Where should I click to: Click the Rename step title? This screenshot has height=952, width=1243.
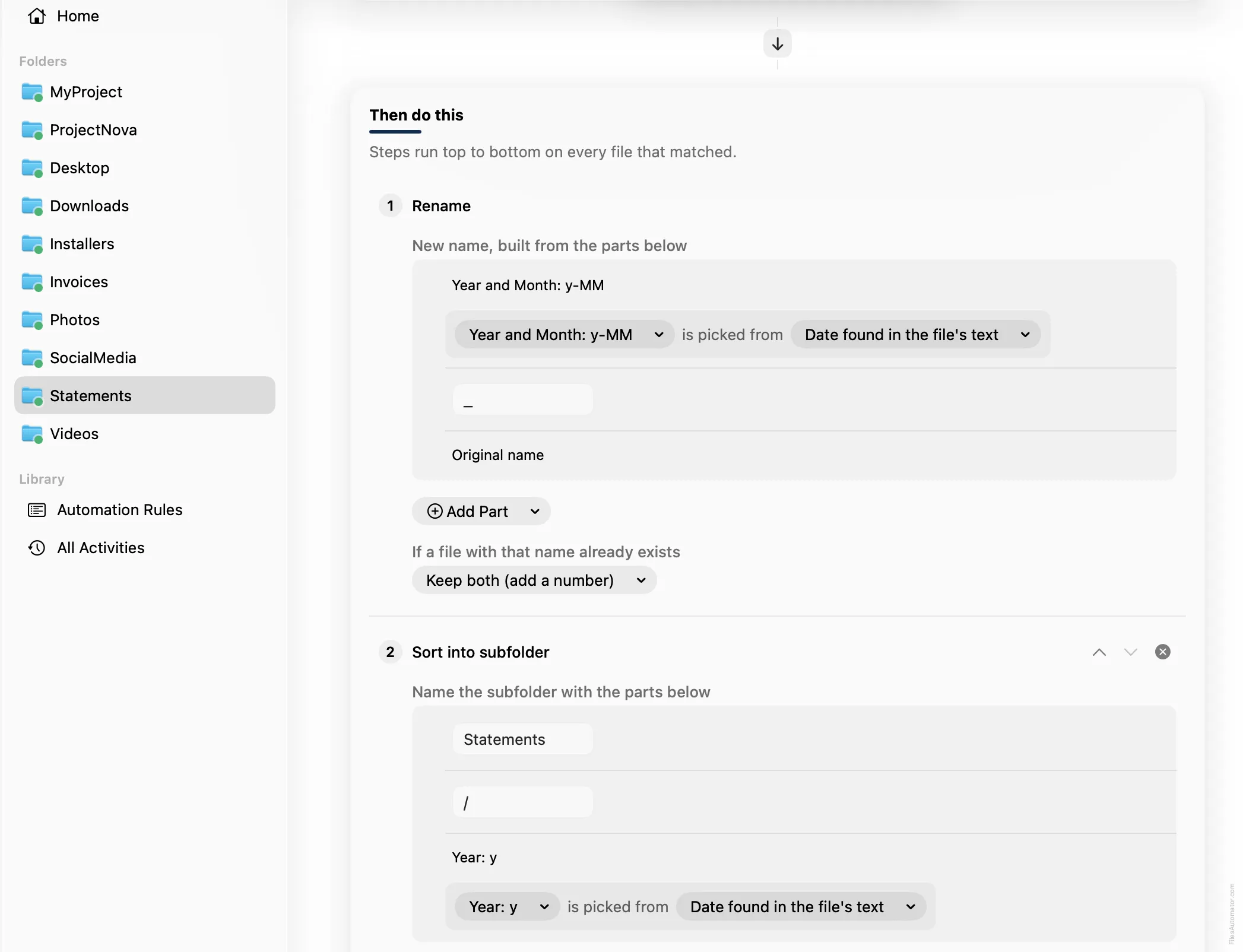point(441,206)
